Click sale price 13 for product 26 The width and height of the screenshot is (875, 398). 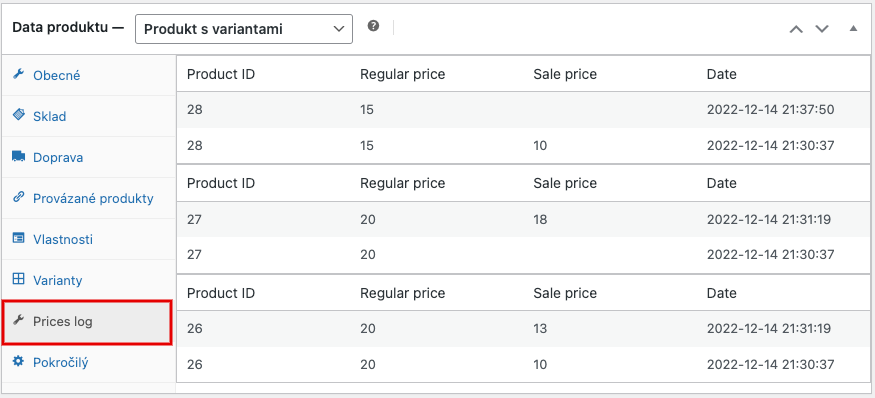(x=540, y=329)
